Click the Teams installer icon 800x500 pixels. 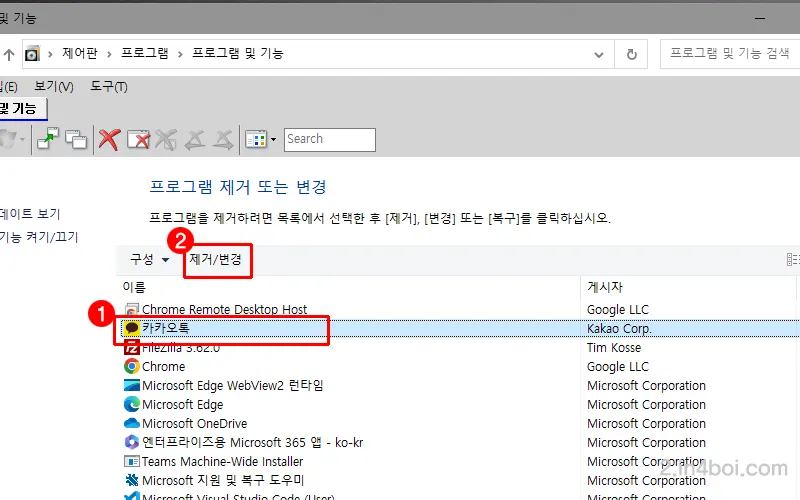click(132, 461)
